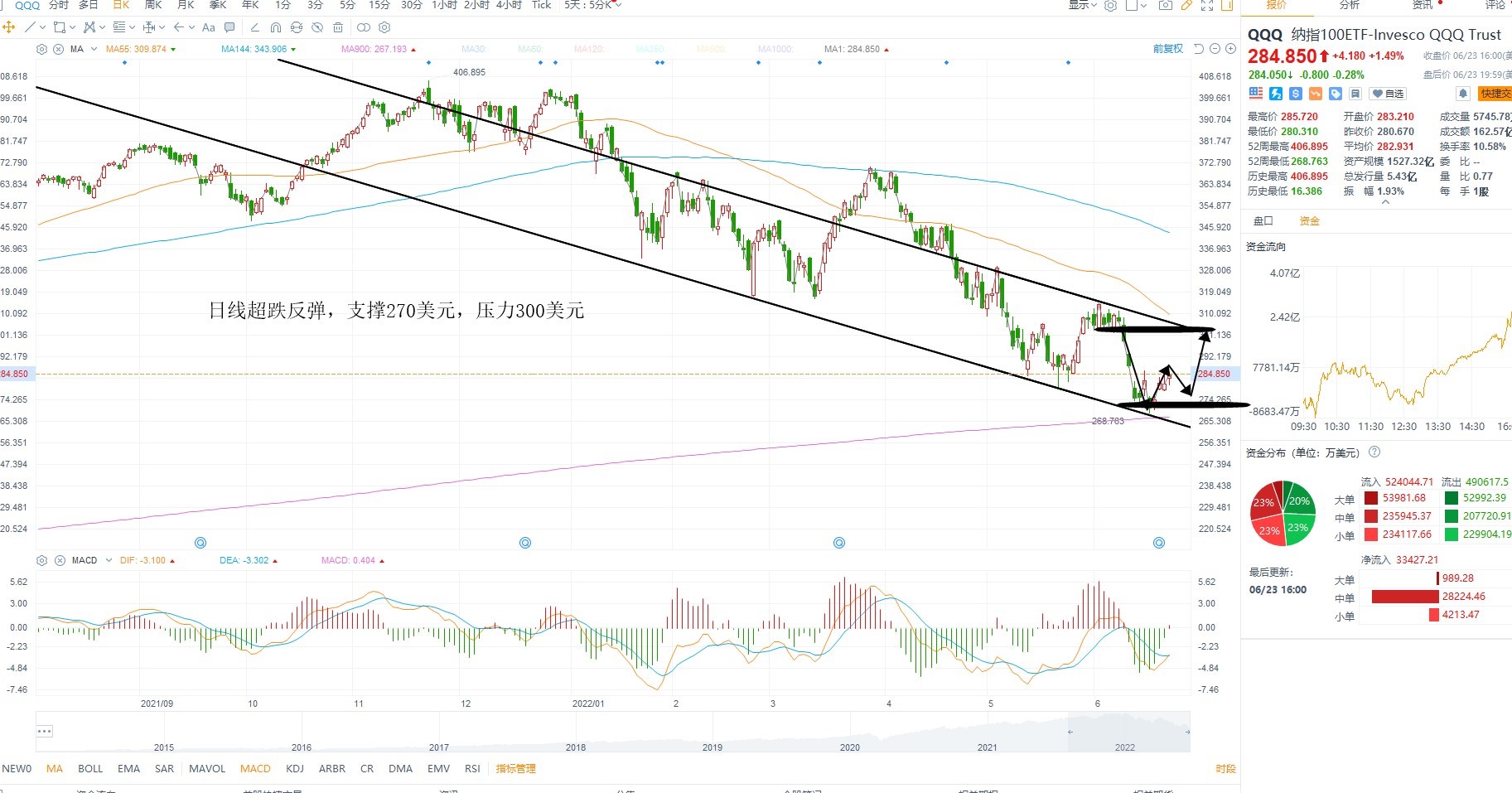Click the blue dollar sign icon
The height and width of the screenshot is (793, 1512).
[x=1296, y=94]
